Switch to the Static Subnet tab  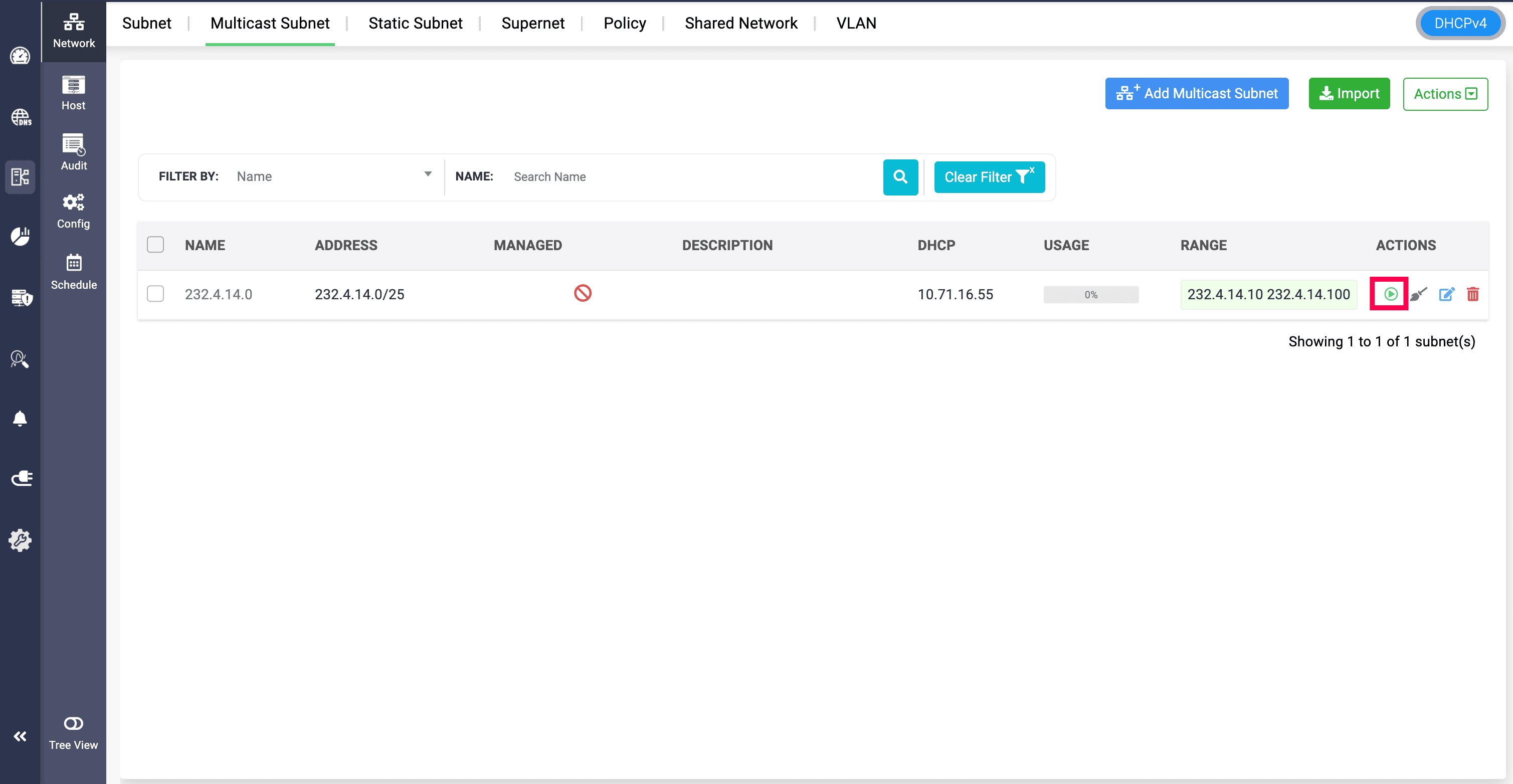[x=415, y=23]
